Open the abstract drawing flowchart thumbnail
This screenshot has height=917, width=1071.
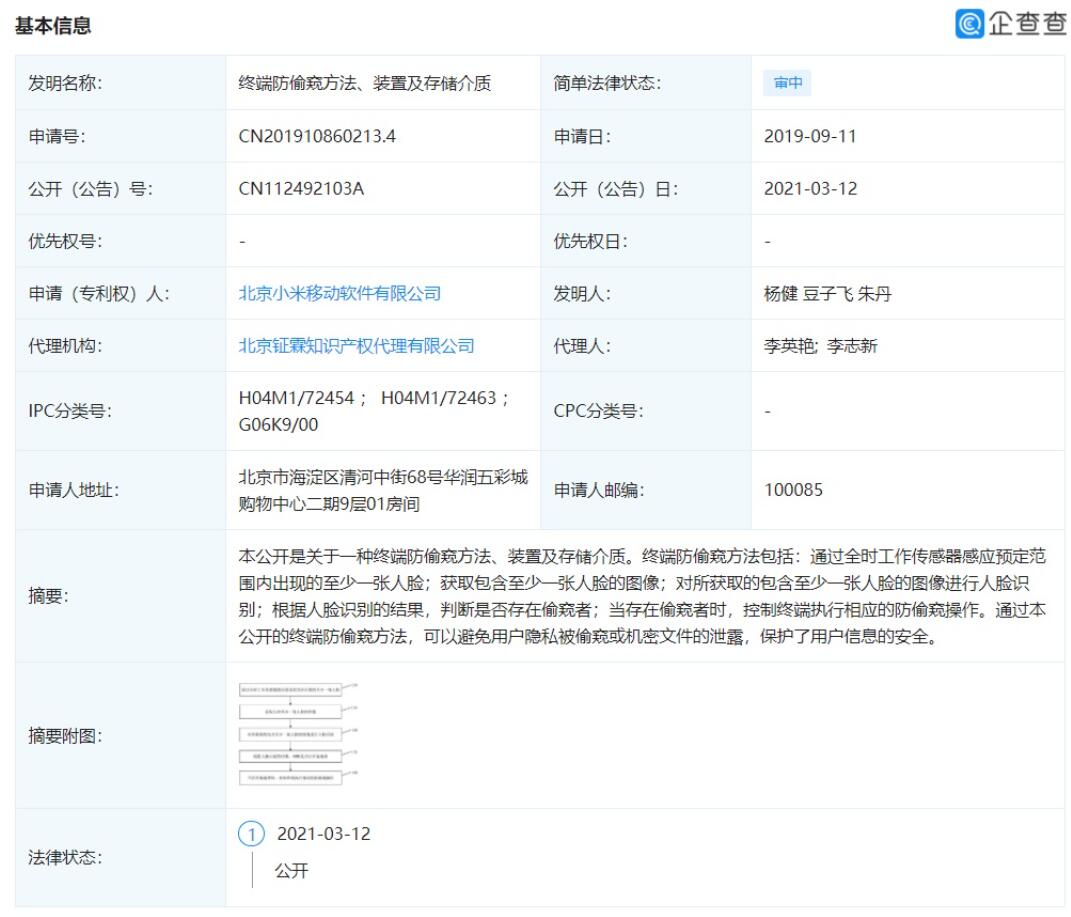[x=297, y=734]
